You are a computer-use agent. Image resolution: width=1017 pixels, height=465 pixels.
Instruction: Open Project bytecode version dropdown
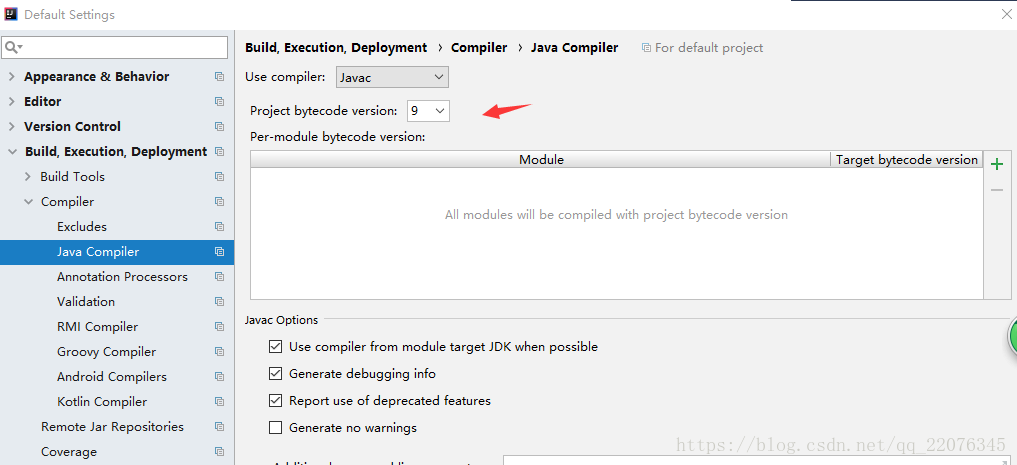click(428, 111)
